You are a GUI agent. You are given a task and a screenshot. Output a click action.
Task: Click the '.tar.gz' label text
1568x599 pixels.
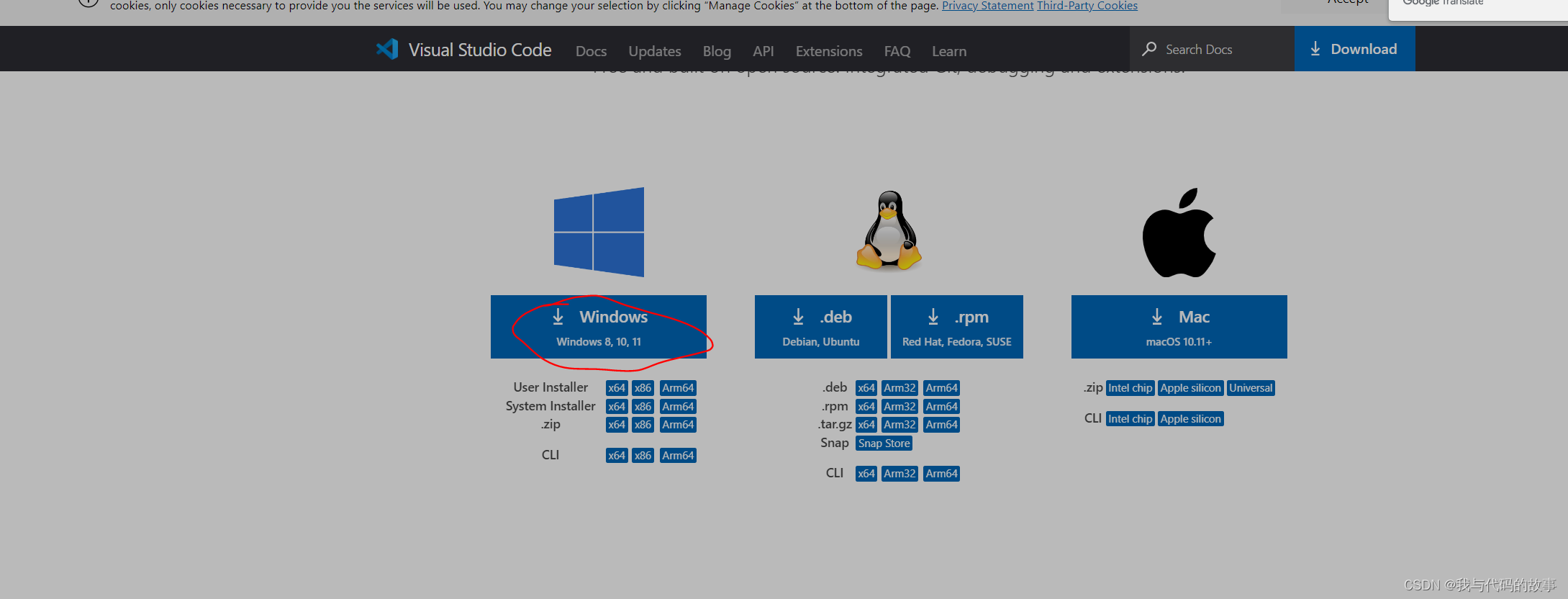coord(835,425)
